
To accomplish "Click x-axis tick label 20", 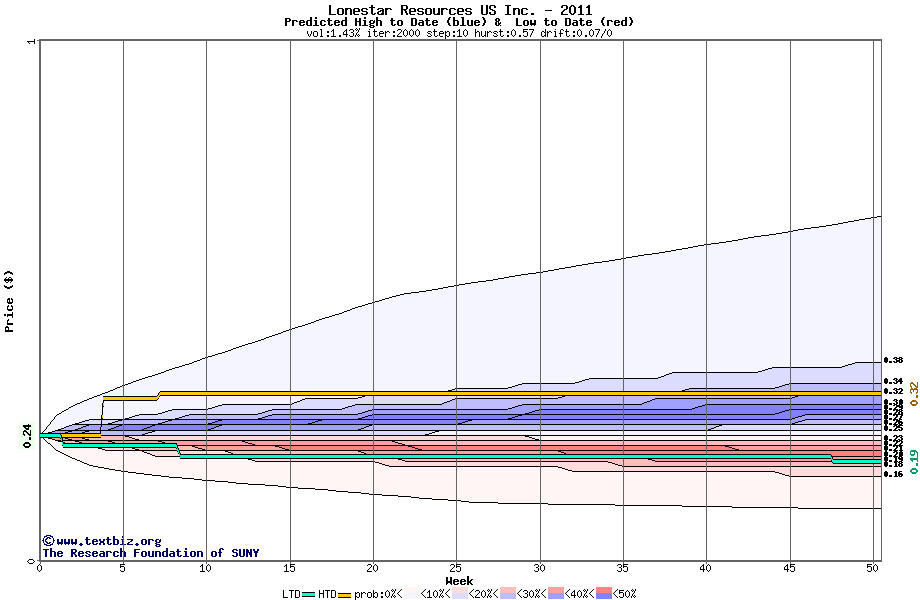I will [373, 568].
